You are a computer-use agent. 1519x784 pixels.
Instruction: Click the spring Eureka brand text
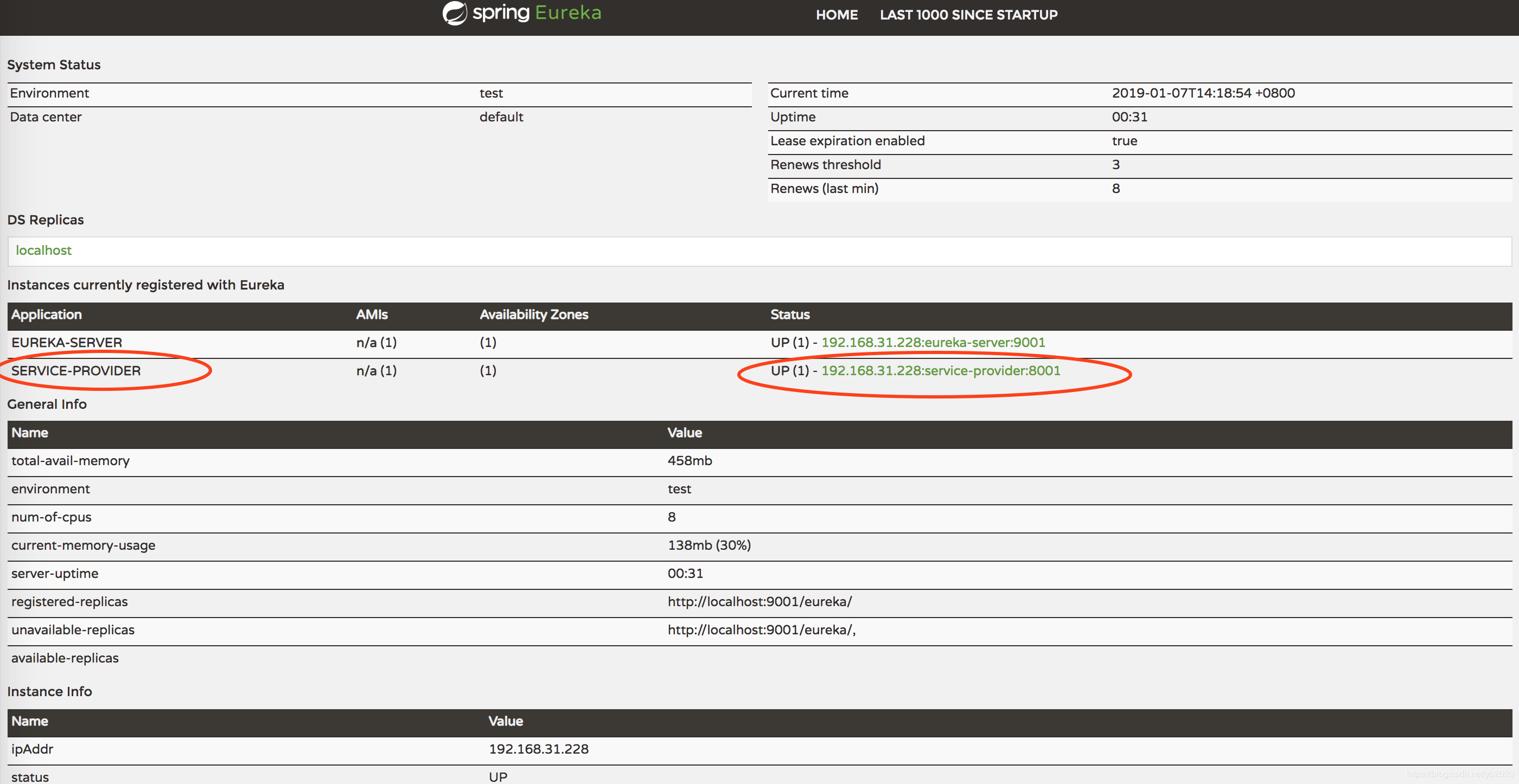point(537,13)
